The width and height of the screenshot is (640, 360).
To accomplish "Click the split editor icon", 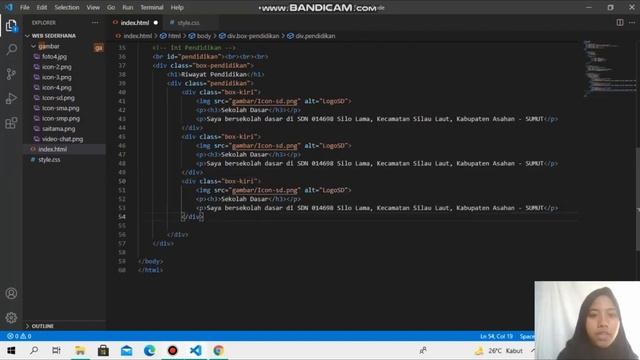I will point(620,22).
